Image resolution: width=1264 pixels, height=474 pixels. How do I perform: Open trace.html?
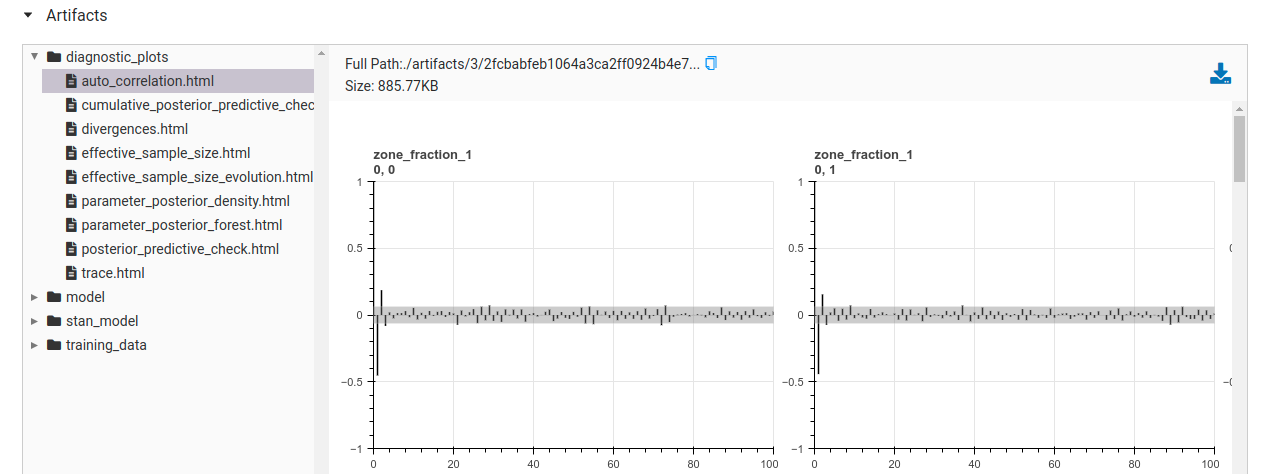(113, 273)
